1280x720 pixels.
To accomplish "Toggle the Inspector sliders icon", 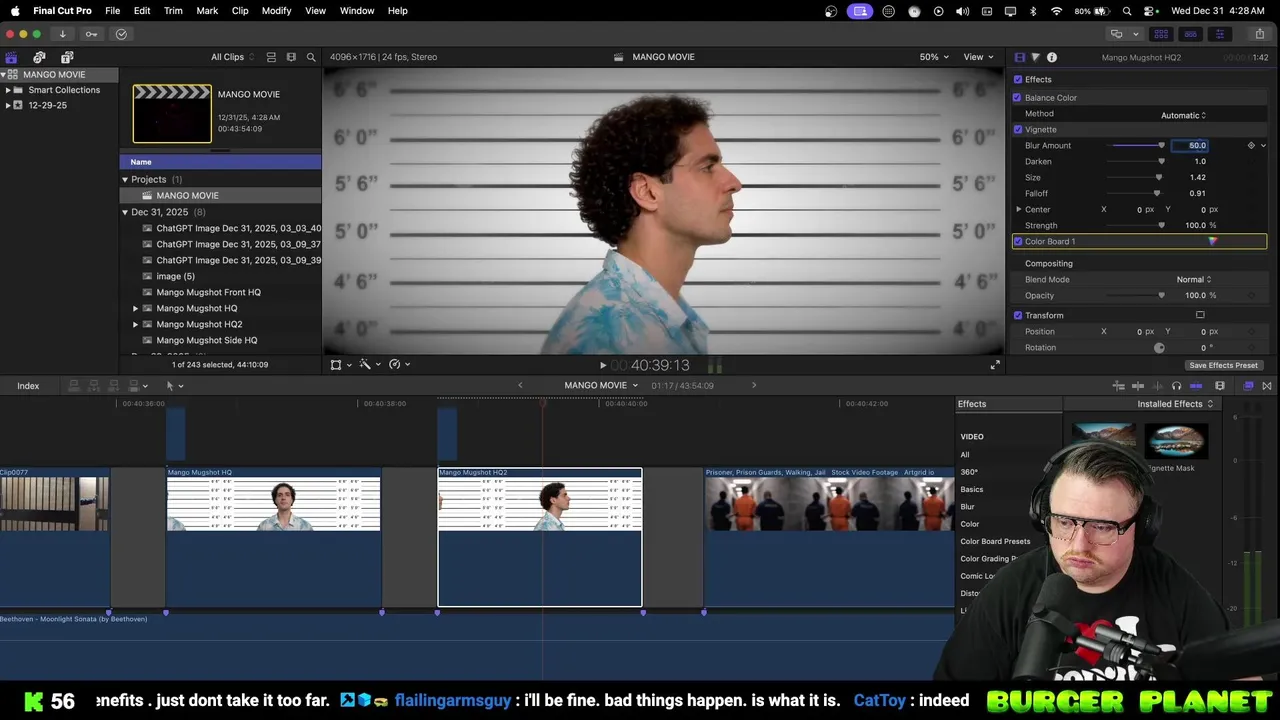I will click(x=1219, y=34).
